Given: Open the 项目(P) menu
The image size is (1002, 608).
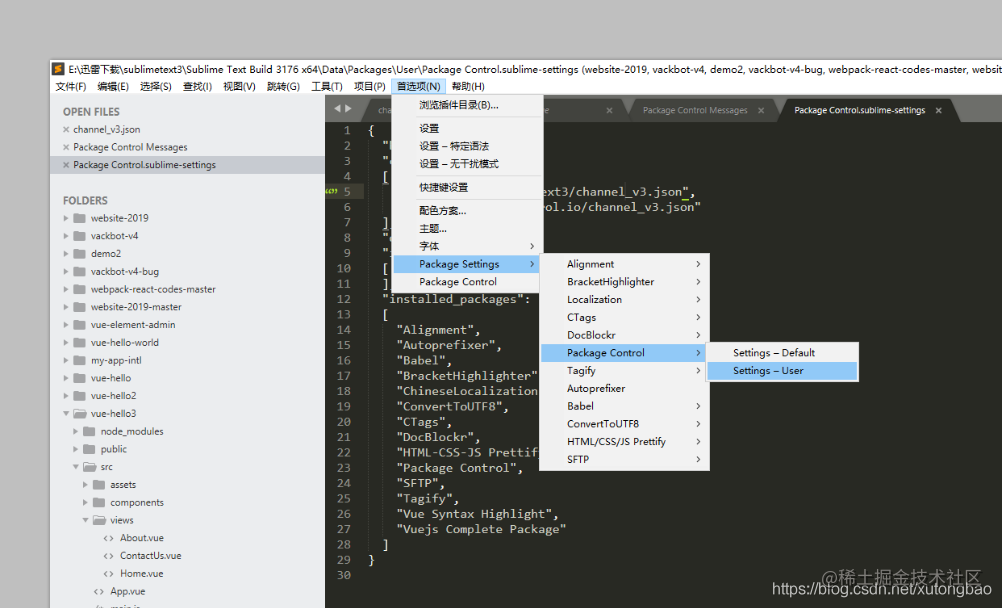Looking at the screenshot, I should pos(369,86).
